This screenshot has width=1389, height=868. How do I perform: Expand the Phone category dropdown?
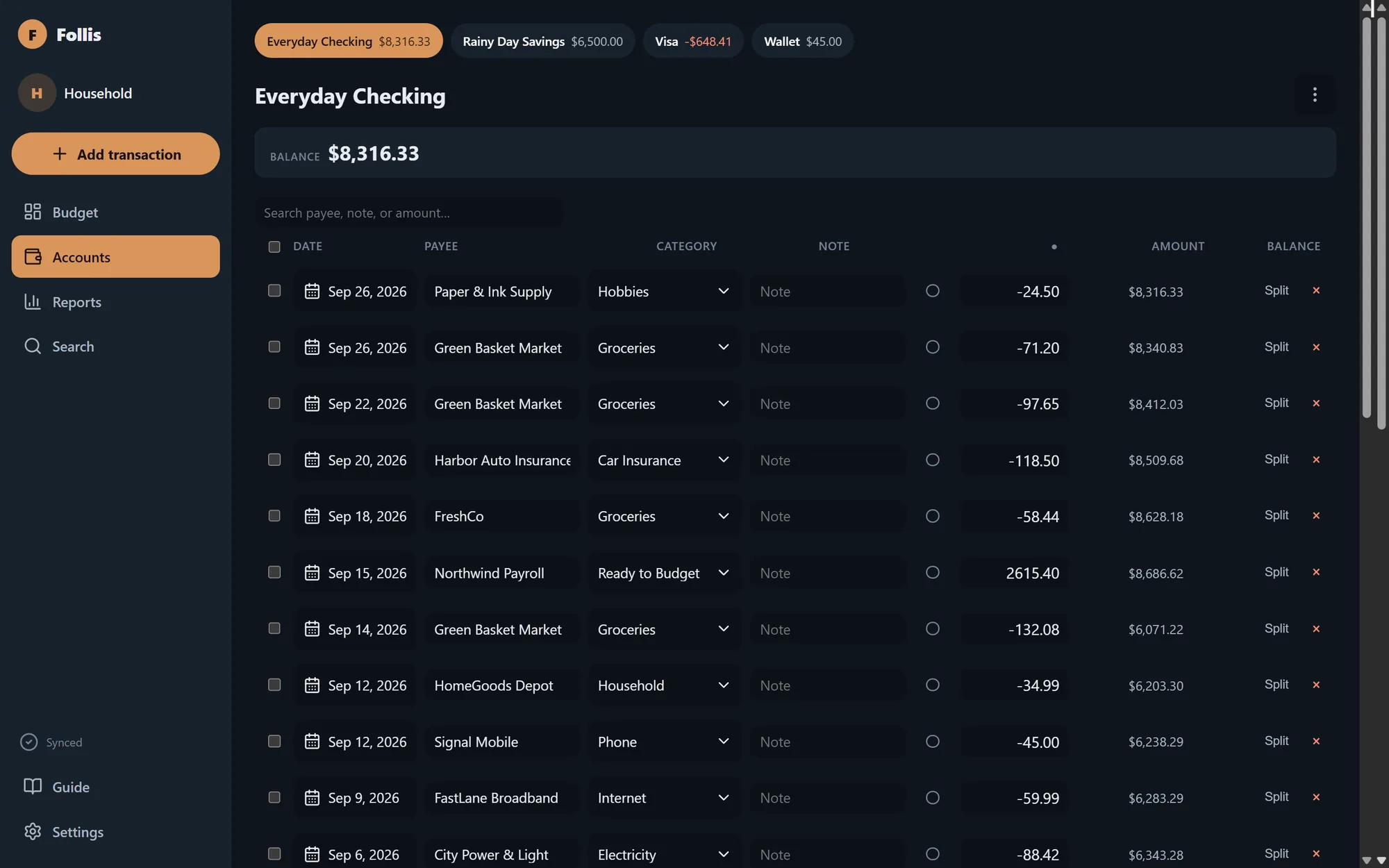(664, 742)
